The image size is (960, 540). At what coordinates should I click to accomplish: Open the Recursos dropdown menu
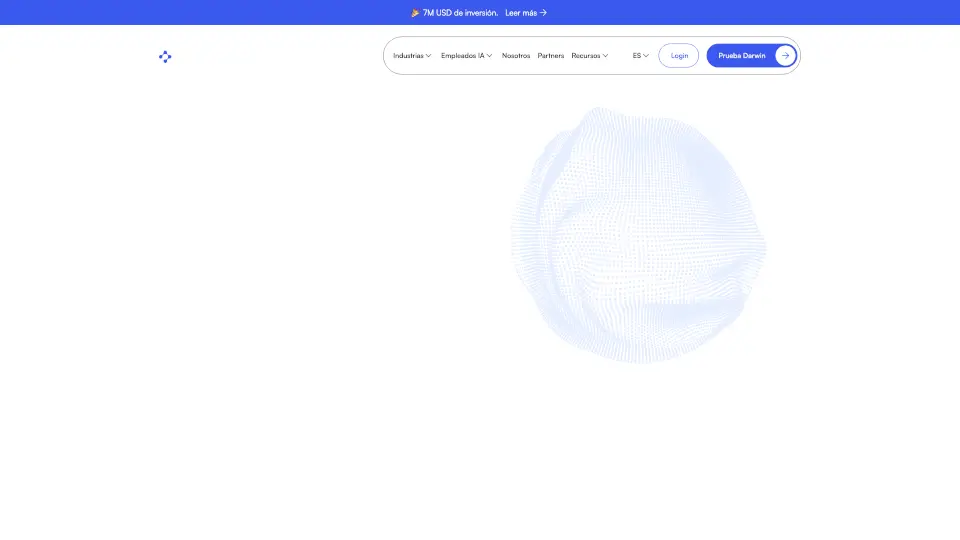(x=586, y=56)
